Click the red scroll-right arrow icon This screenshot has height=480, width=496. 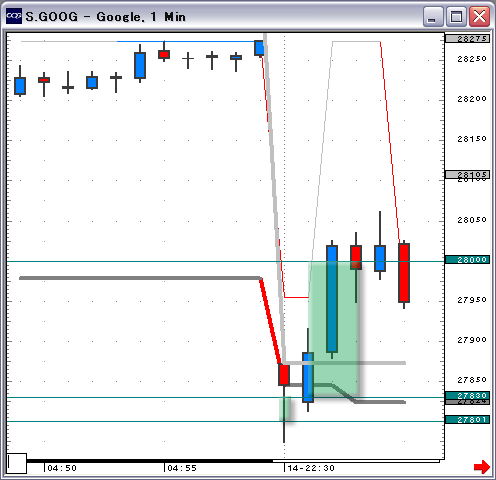pos(481,467)
